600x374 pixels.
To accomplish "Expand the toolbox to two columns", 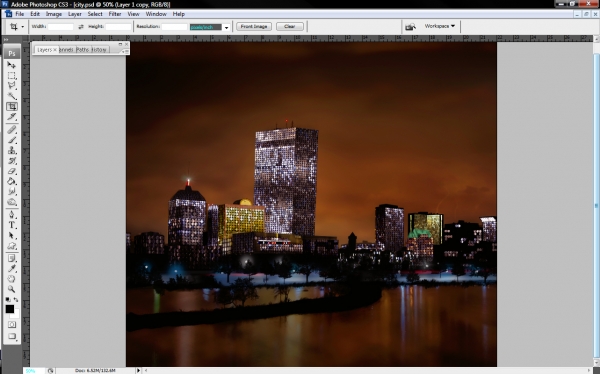I will [x=6, y=39].
